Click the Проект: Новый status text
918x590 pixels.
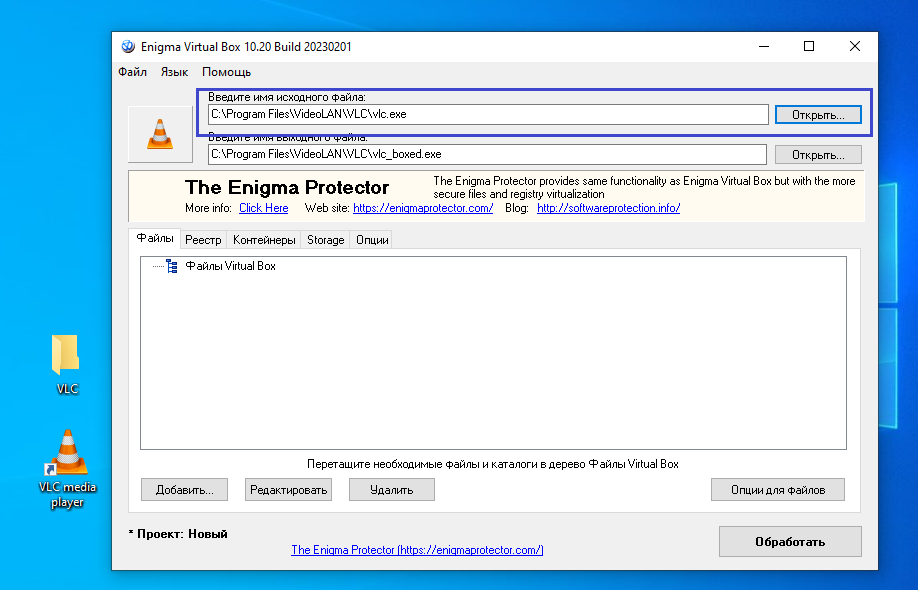(x=178, y=534)
